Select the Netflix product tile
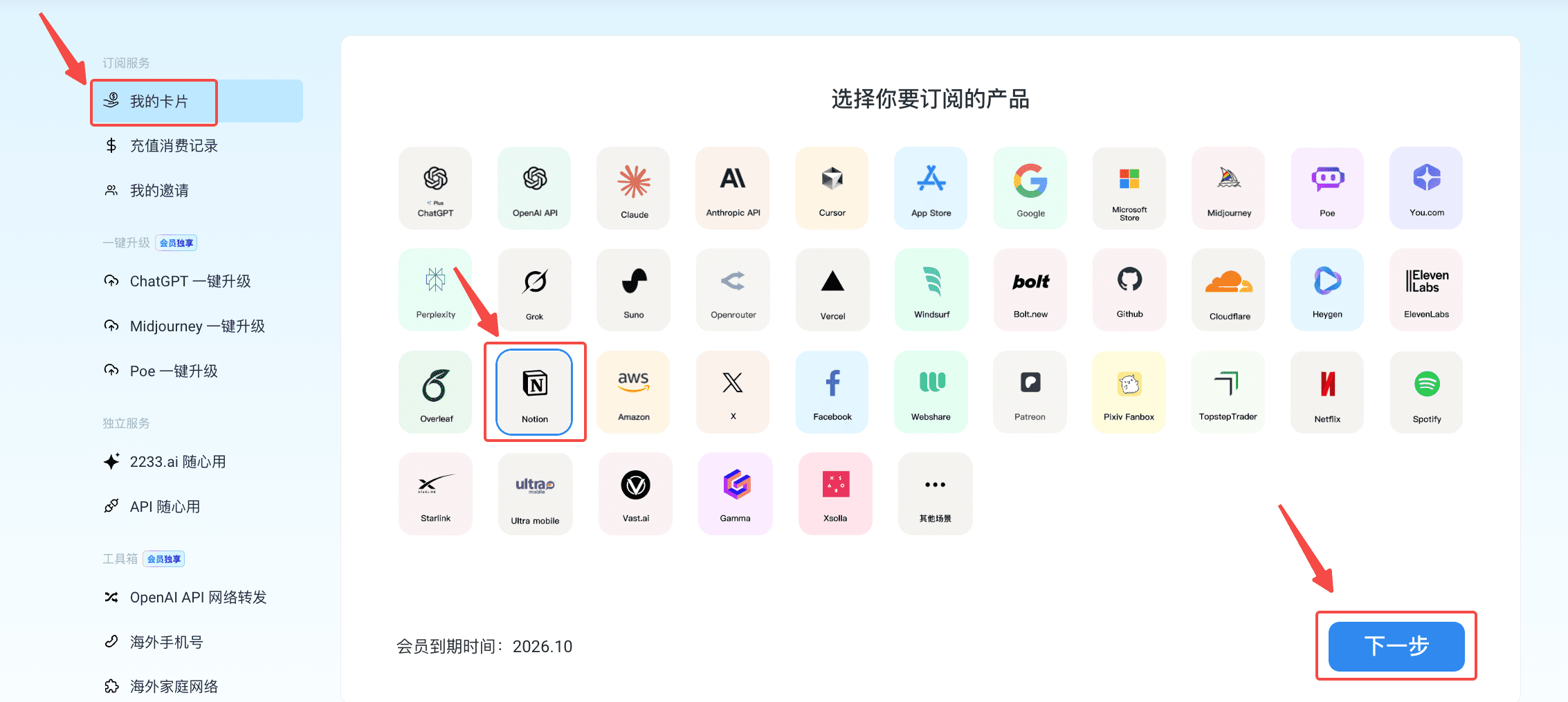1568x702 pixels. [1327, 392]
